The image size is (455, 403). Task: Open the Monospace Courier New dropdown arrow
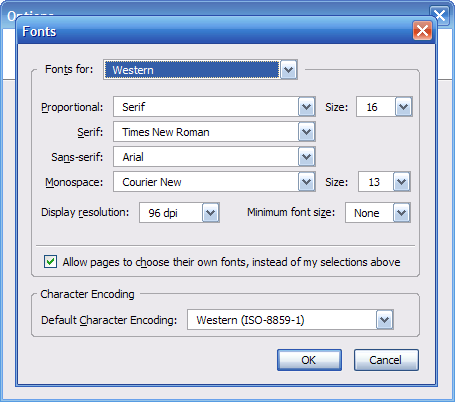point(306,182)
